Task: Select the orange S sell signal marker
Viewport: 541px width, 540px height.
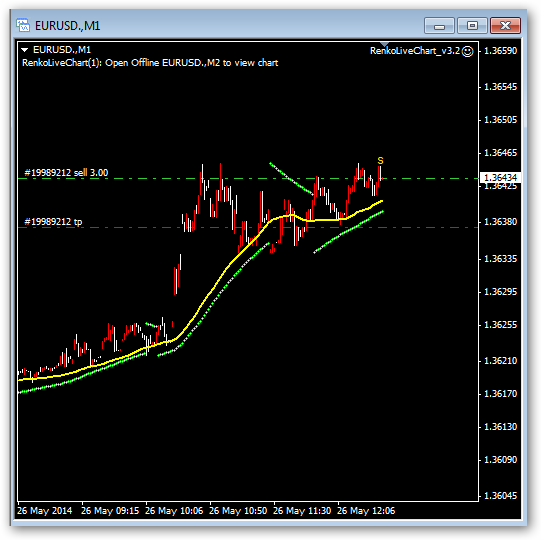Action: coord(380,160)
